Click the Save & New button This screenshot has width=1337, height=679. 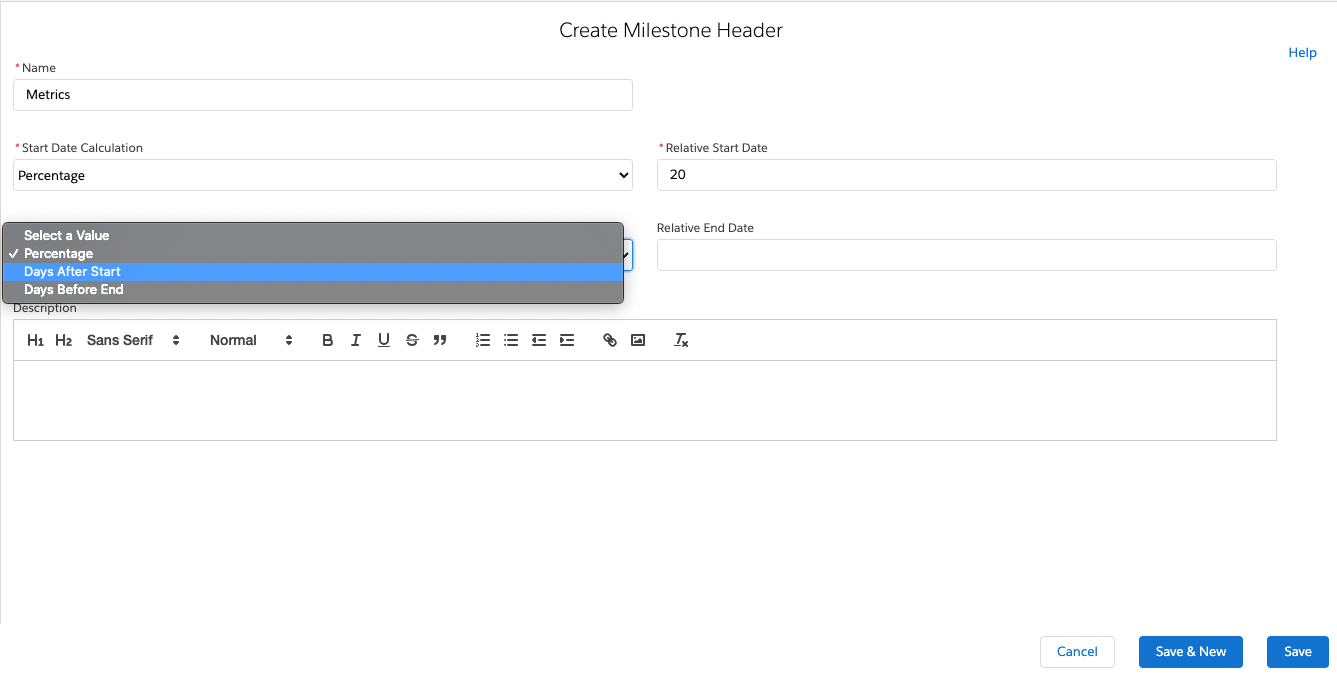(x=1190, y=652)
